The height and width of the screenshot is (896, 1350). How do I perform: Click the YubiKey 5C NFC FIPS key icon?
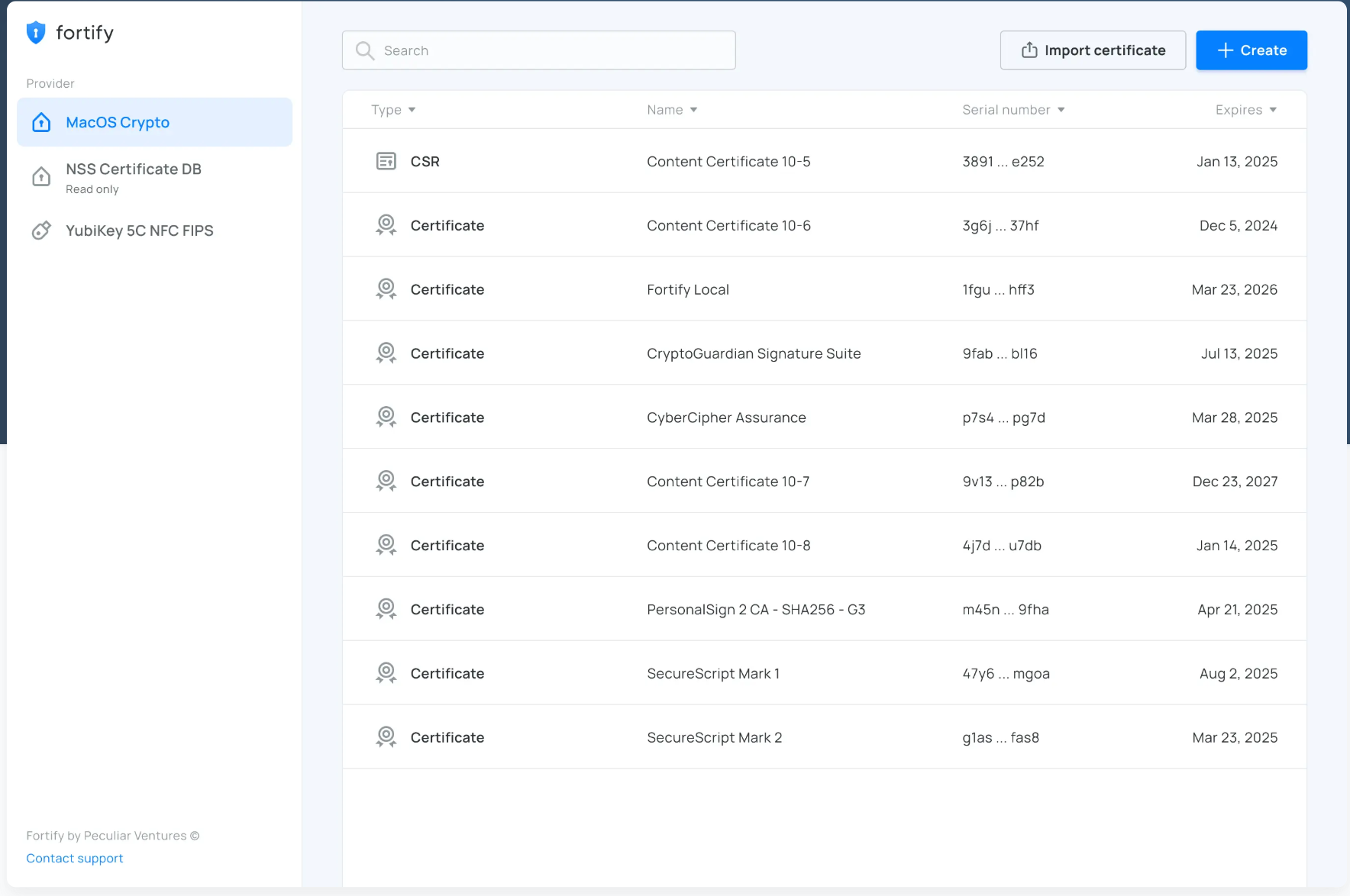[41, 230]
